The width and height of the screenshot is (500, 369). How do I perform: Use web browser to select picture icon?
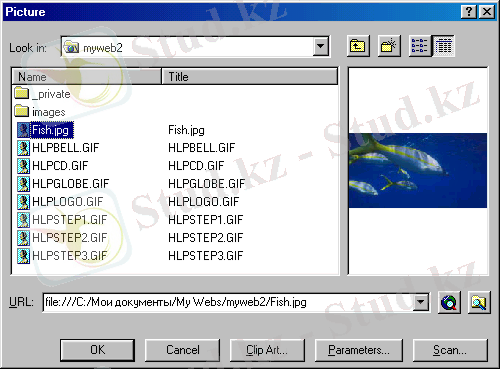pos(449,302)
